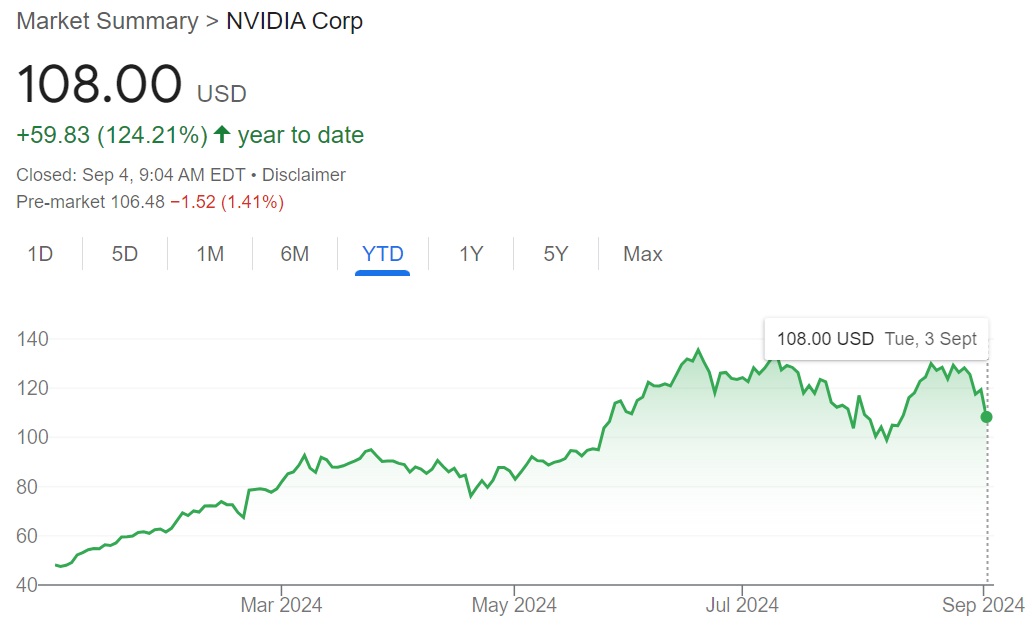1032x628 pixels.
Task: Click the 108.00 USD tooltip box
Action: [876, 339]
